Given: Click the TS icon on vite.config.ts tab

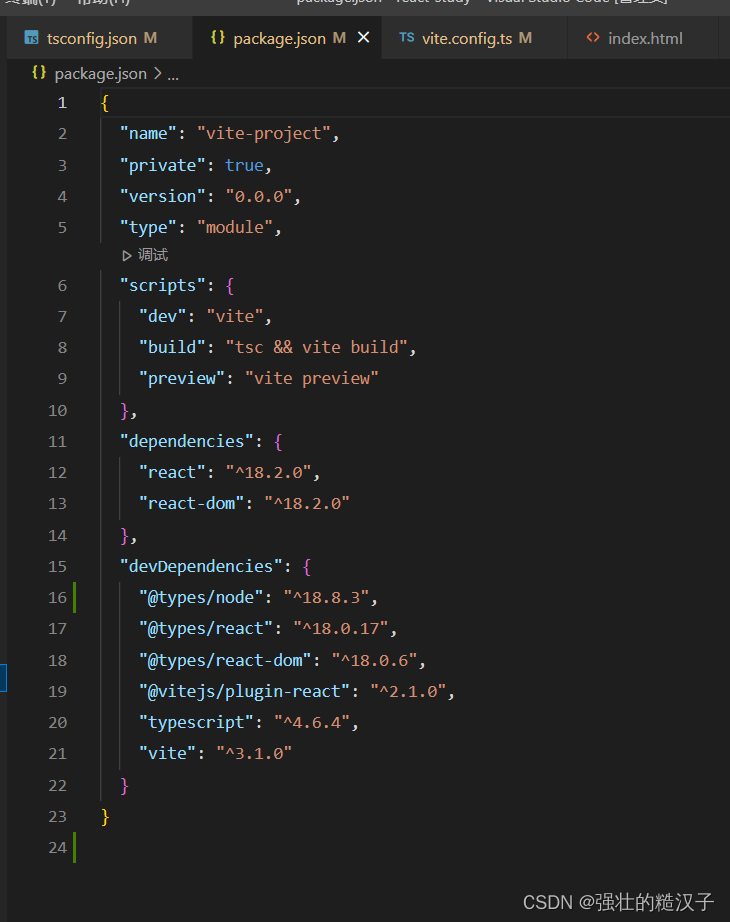Looking at the screenshot, I should coord(406,38).
